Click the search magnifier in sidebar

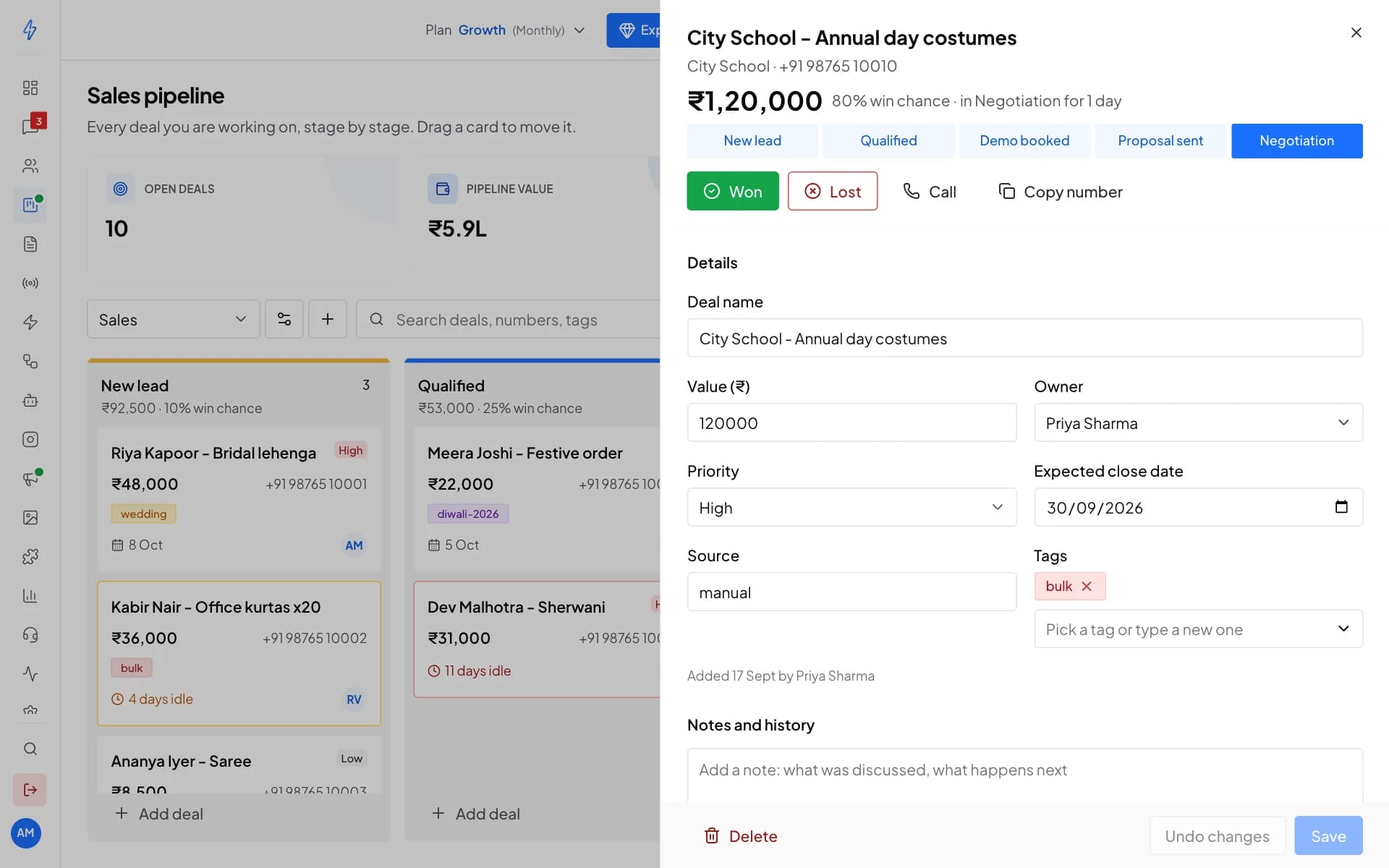[x=30, y=749]
